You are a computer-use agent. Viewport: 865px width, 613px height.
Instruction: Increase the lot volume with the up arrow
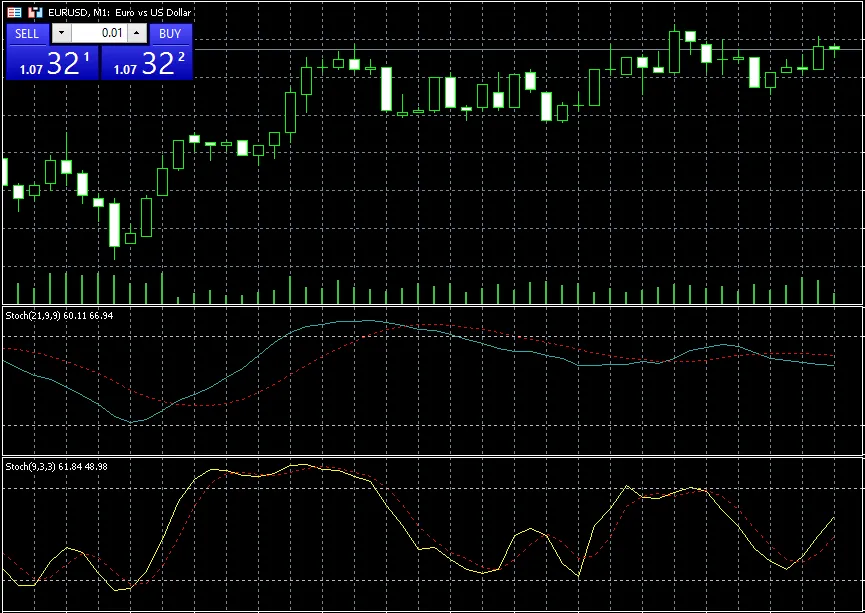pyautogui.click(x=136, y=33)
